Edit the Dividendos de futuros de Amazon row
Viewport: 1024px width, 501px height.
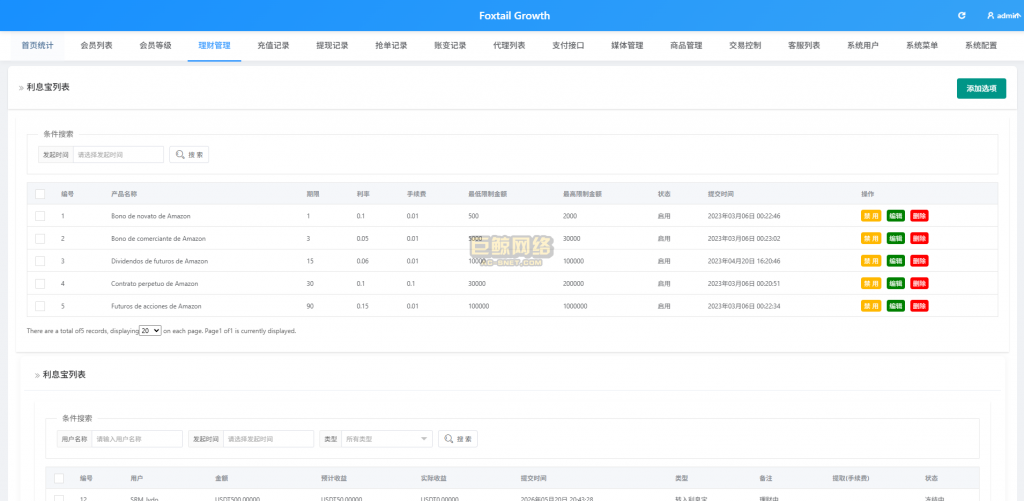(895, 261)
